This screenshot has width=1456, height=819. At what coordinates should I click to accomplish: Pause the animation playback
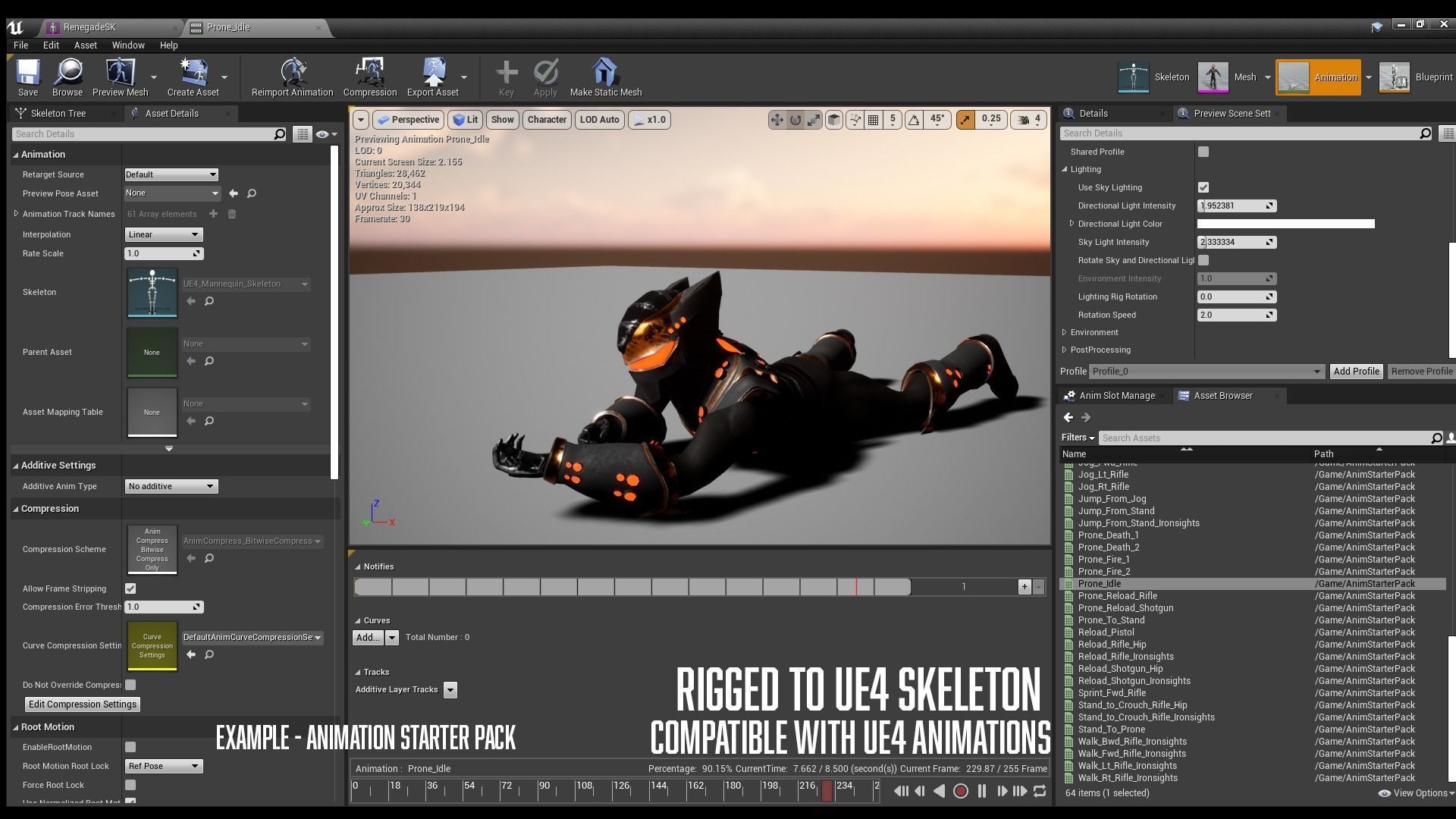982,791
